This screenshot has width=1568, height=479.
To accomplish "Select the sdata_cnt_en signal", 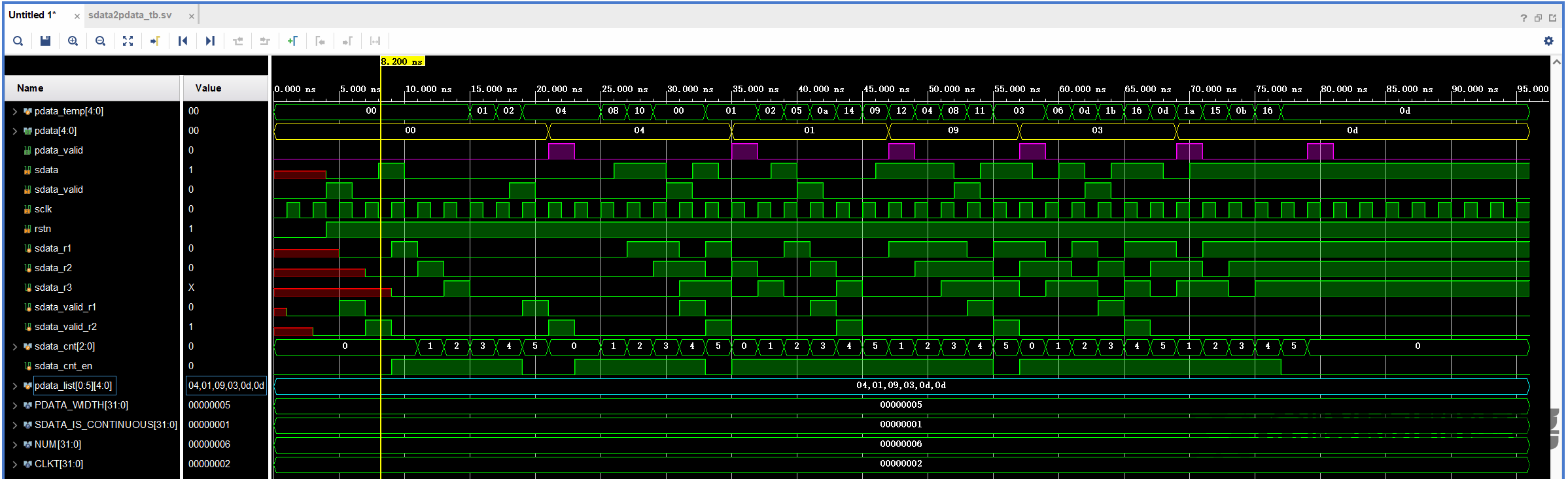I will coord(63,366).
